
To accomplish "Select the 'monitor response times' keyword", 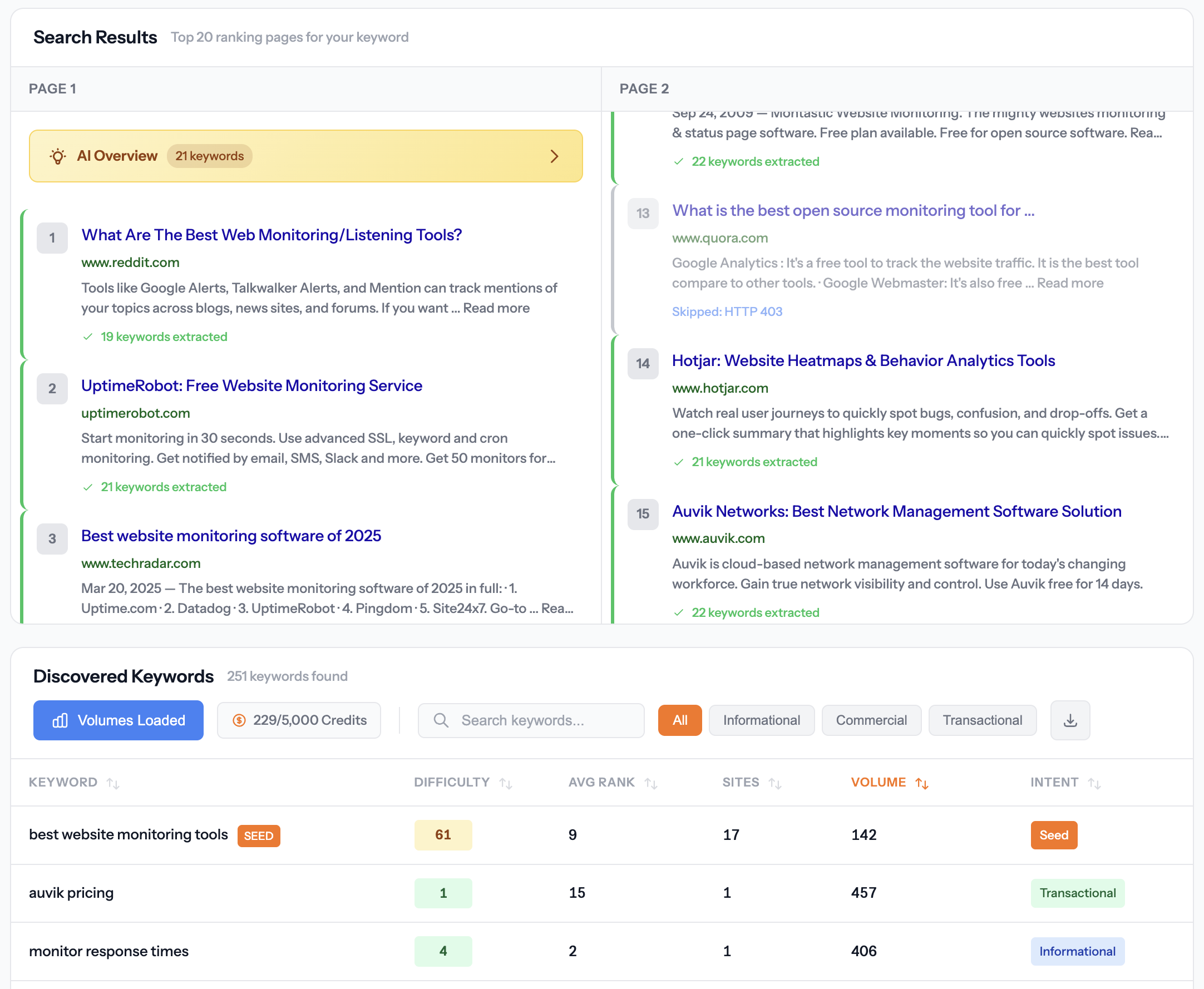I will pyautogui.click(x=109, y=951).
